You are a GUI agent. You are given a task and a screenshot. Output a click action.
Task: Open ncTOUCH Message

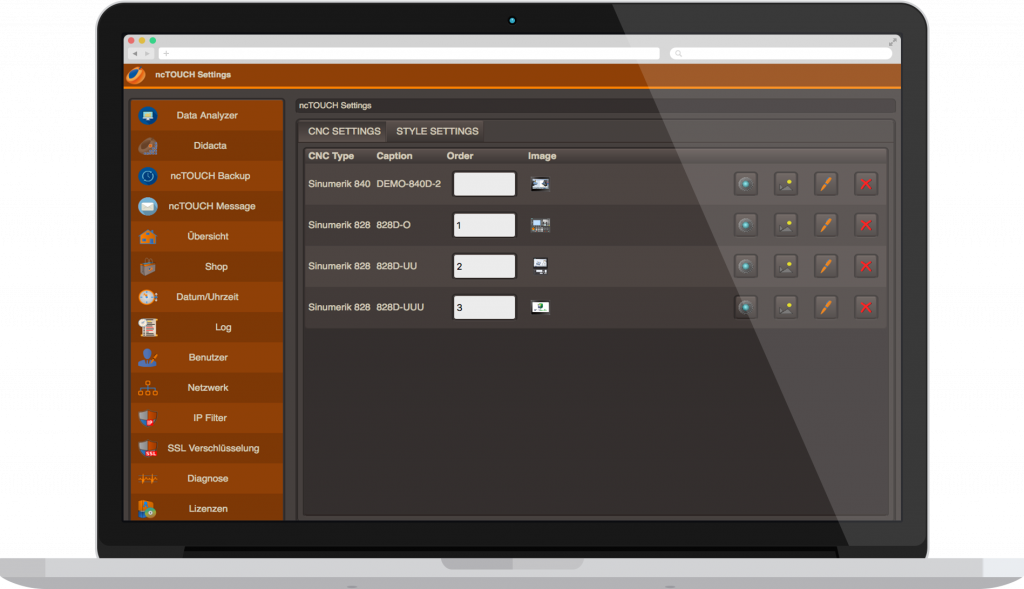click(206, 206)
